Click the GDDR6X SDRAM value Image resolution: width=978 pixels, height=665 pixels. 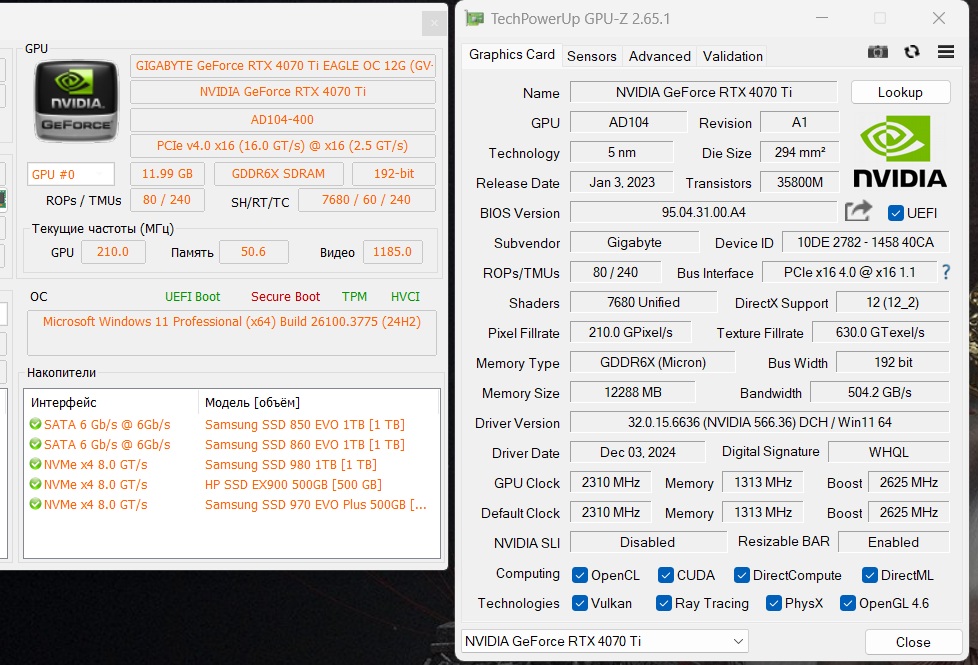[278, 173]
